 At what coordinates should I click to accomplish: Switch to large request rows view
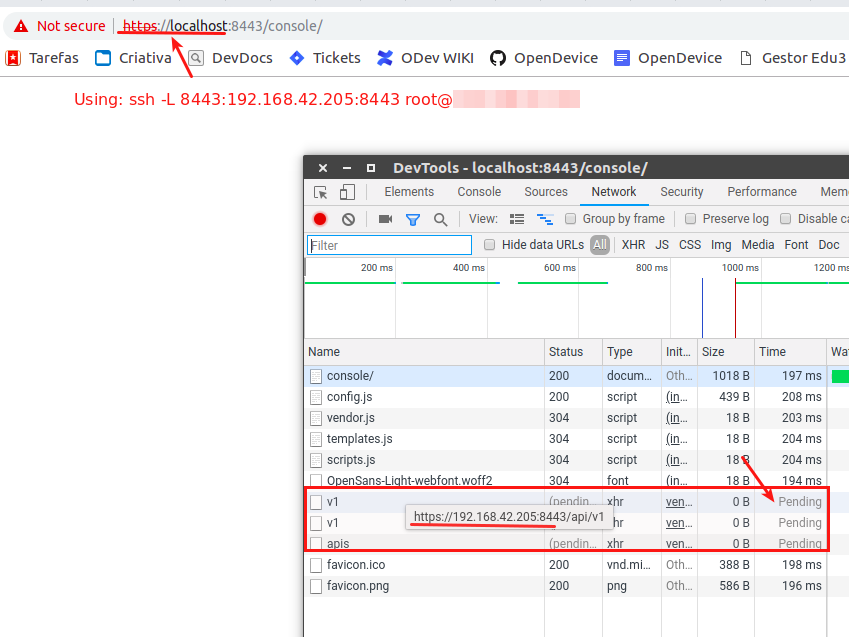(x=516, y=218)
